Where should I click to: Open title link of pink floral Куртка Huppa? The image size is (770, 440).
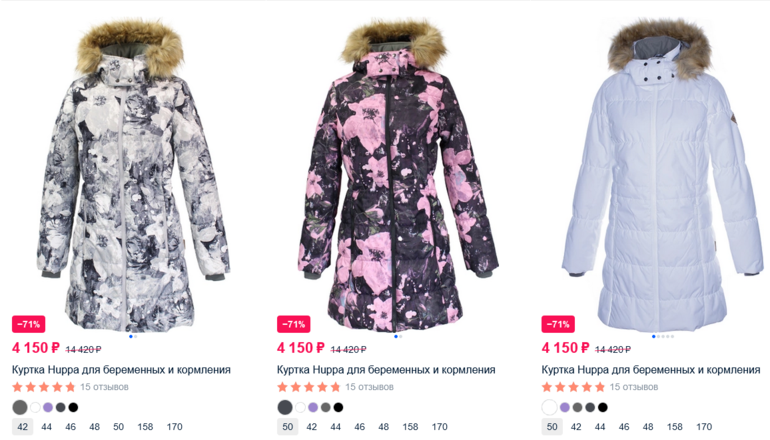coord(386,370)
